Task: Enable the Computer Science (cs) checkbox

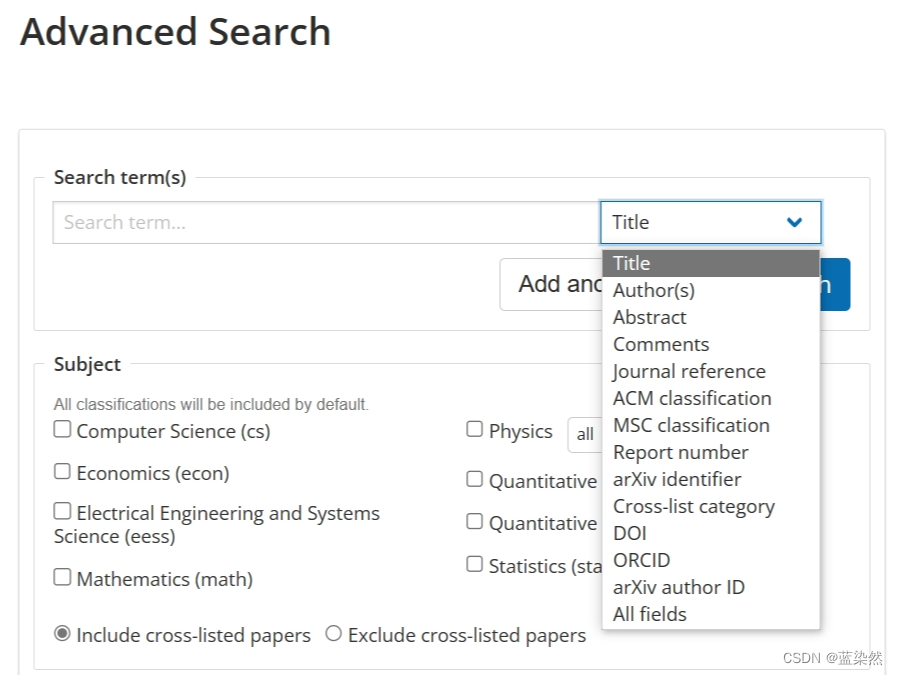Action: click(x=63, y=430)
